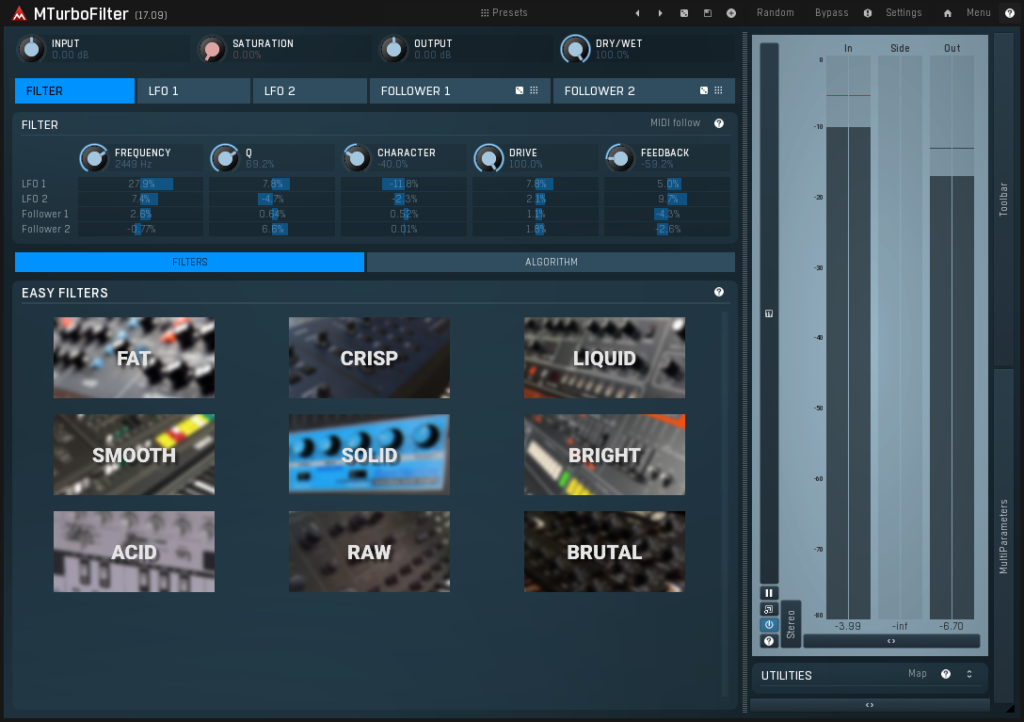Load the next preset arrow
The image size is (1024, 722).
[660, 13]
